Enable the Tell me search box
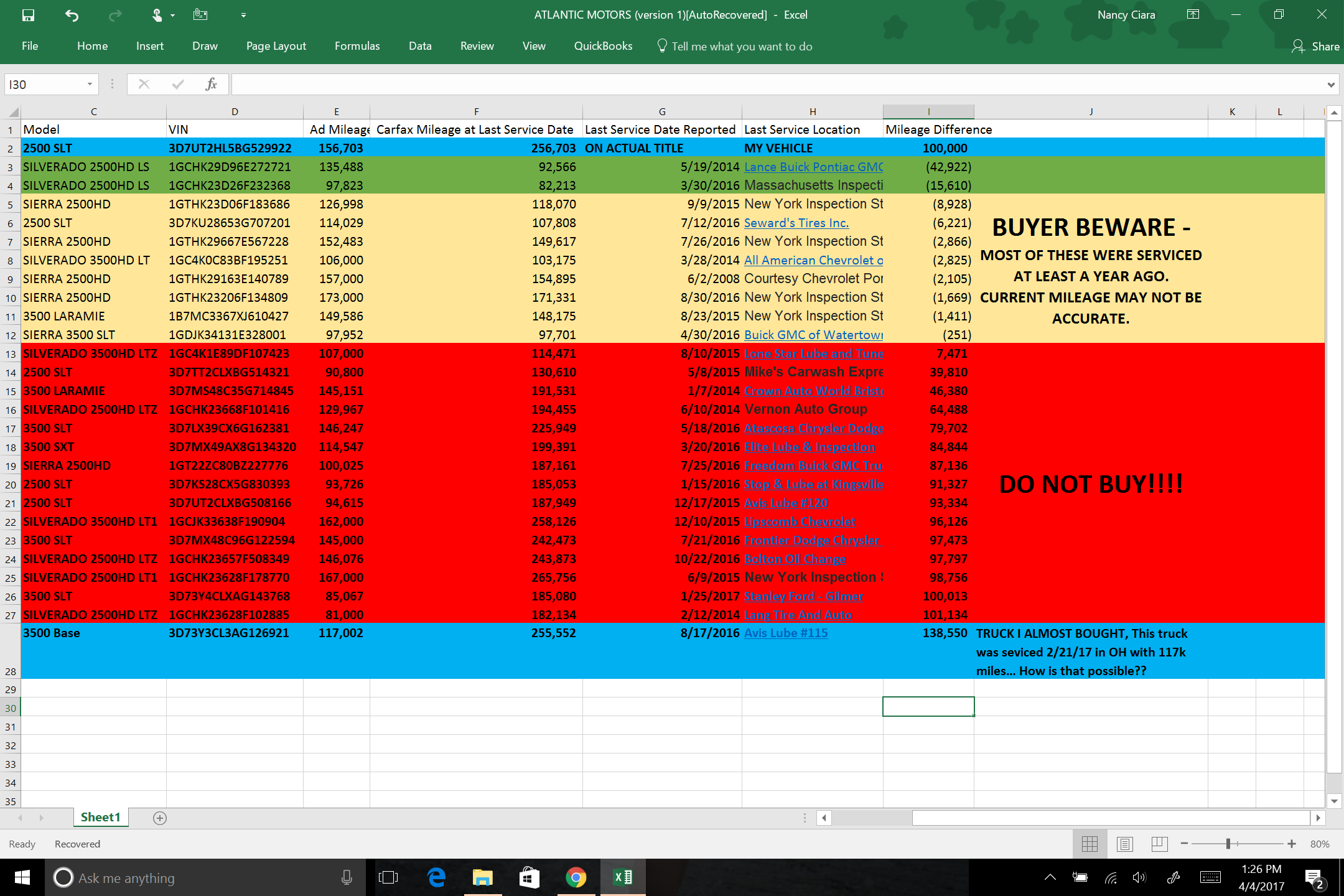The image size is (1344, 896). pyautogui.click(x=741, y=46)
